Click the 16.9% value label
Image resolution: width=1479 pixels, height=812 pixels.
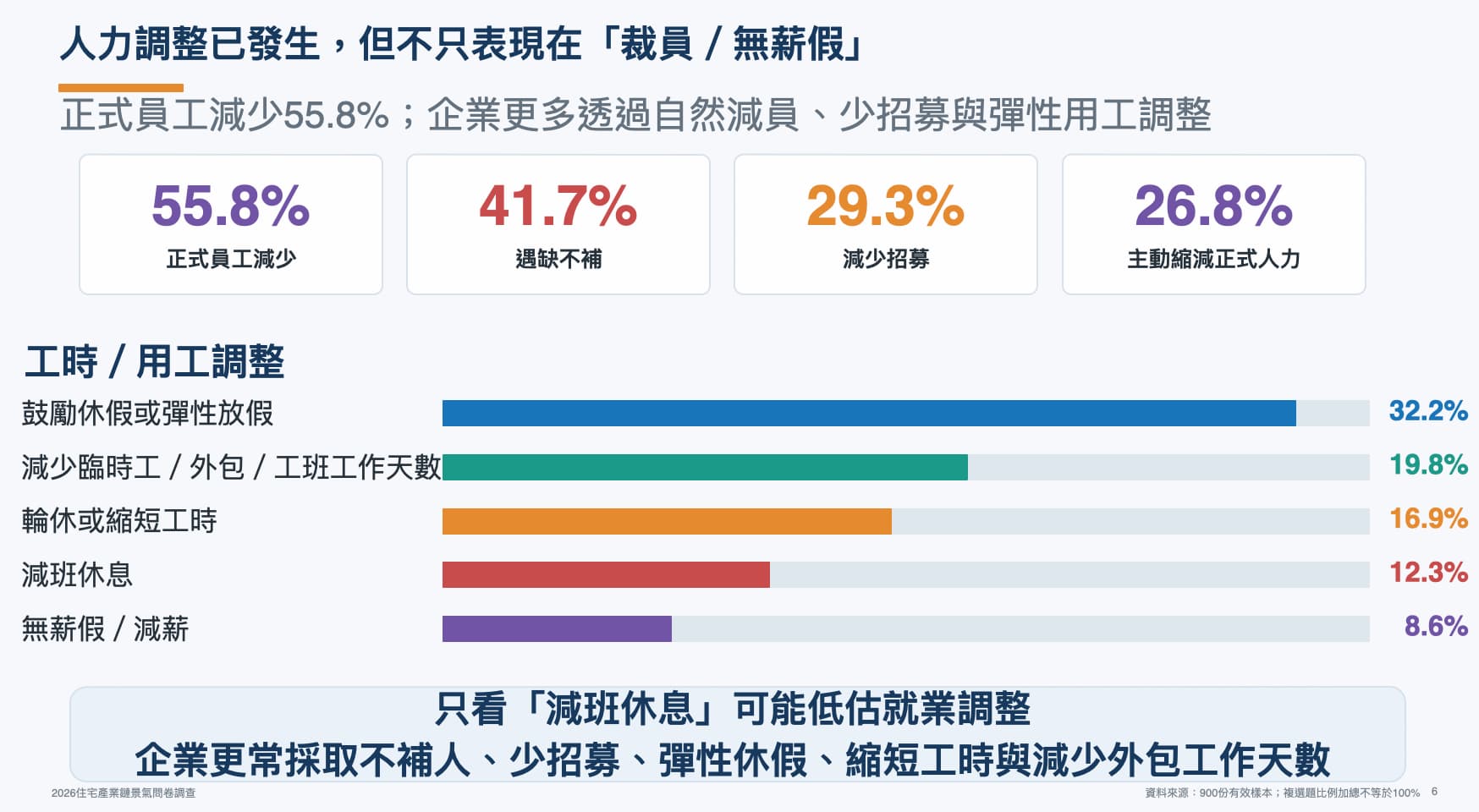1428,518
